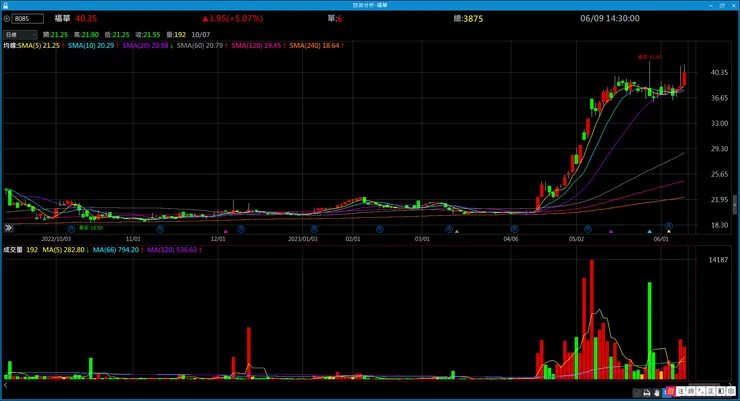This screenshot has height=401, width=740.
Task: Click the 福華 stock name
Action: pos(62,18)
